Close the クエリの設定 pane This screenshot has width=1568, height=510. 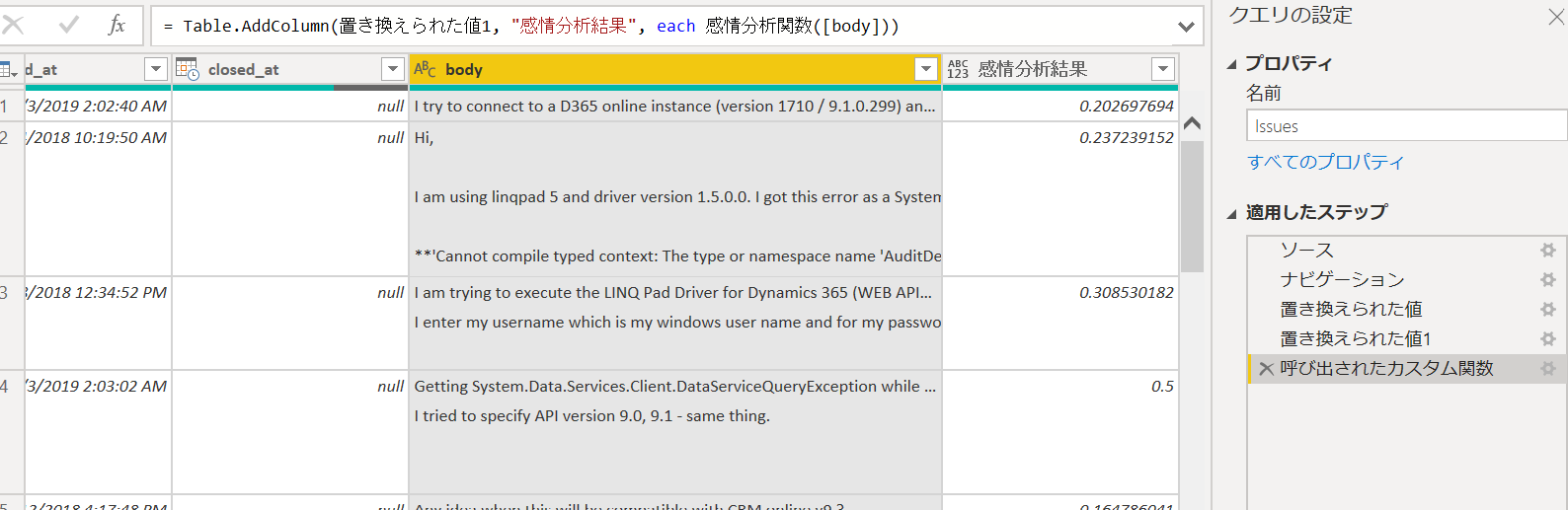[x=1556, y=16]
